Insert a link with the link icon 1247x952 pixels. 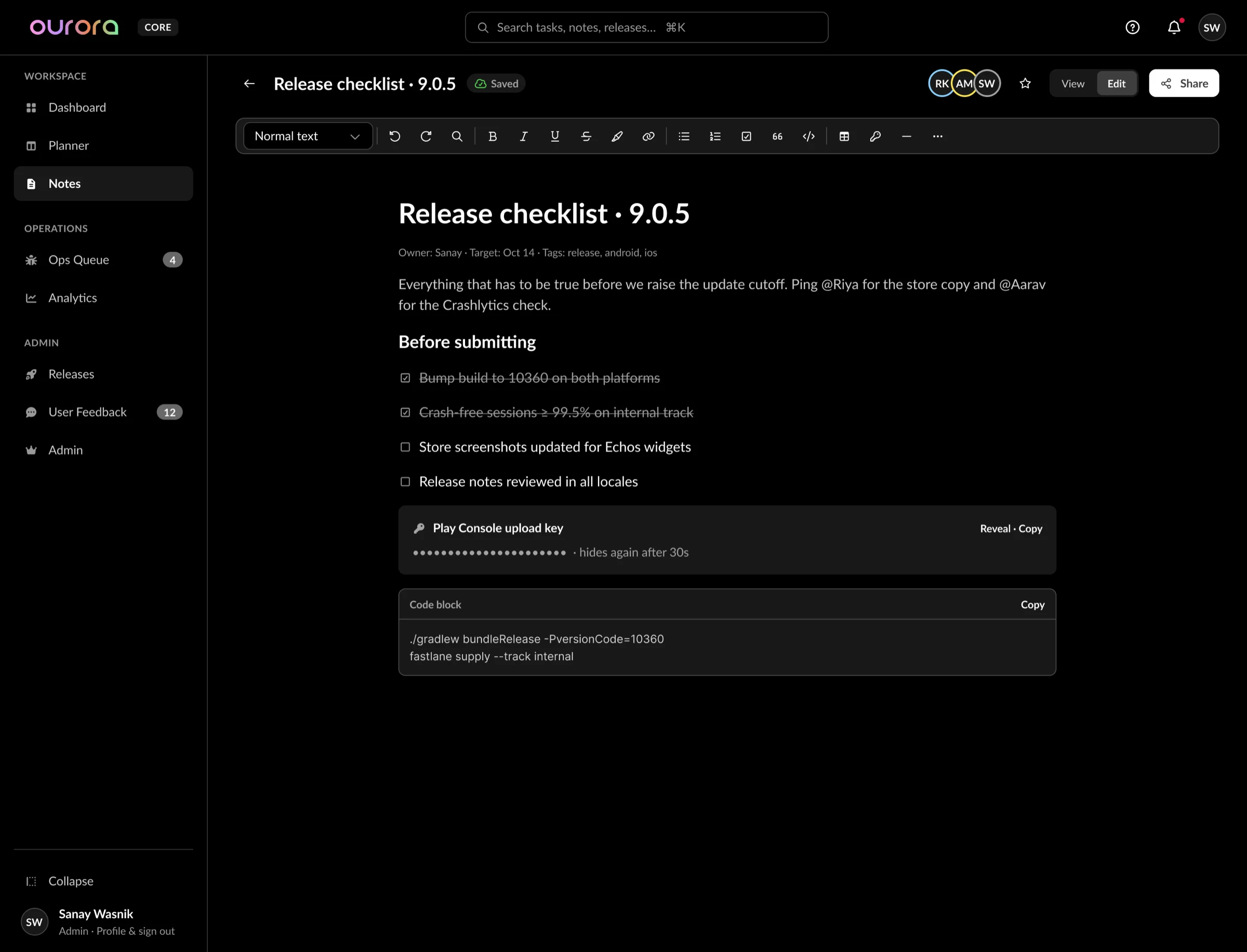tap(648, 136)
